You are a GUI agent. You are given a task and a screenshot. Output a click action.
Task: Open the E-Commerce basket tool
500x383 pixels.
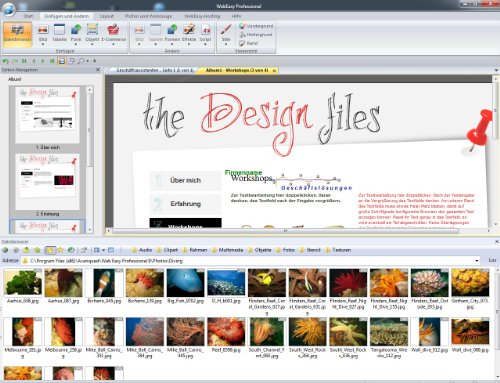(x=113, y=33)
